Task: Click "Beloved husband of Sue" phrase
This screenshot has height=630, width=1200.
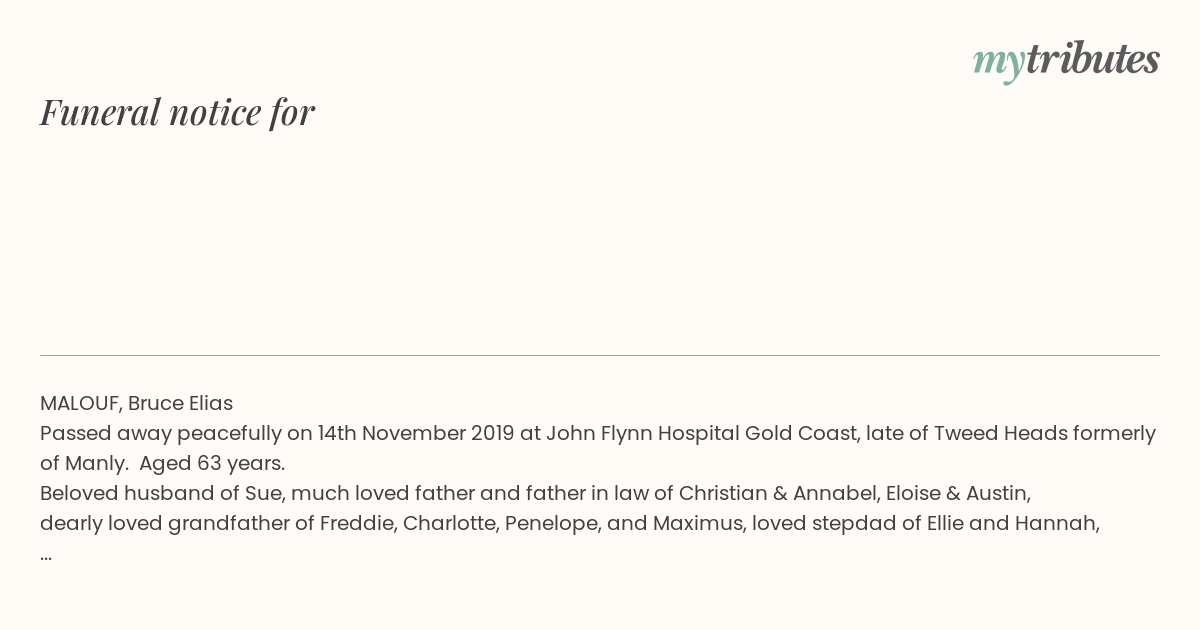Action: [160, 493]
